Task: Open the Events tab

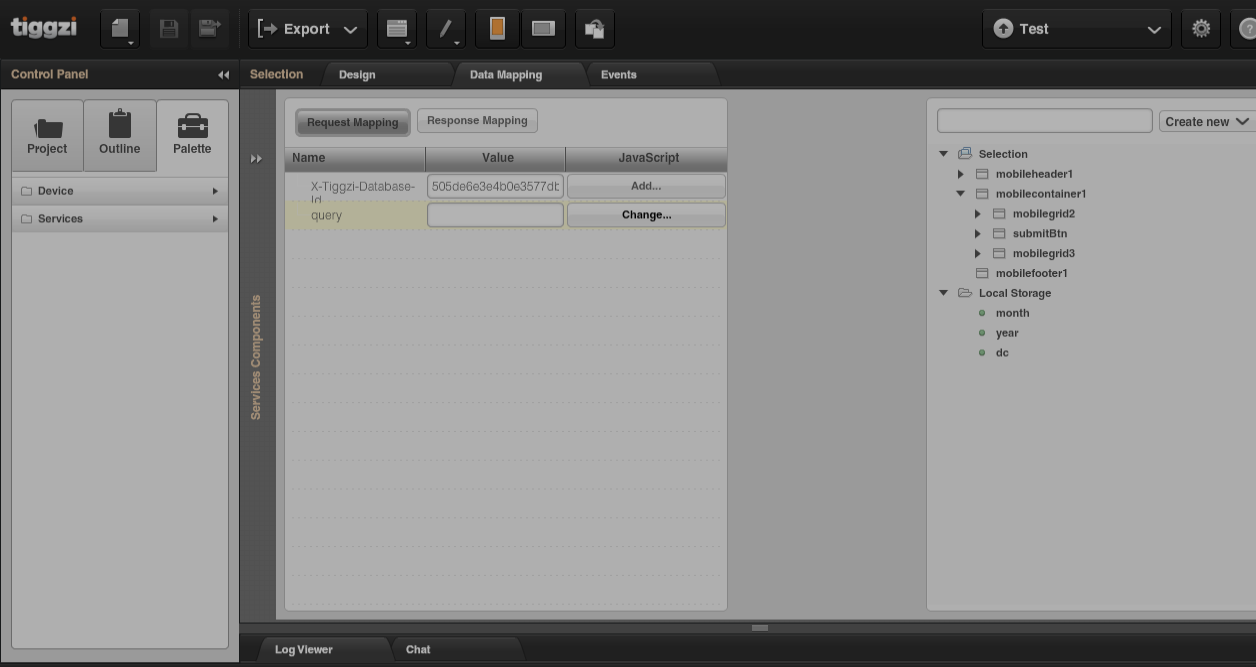Action: (618, 75)
